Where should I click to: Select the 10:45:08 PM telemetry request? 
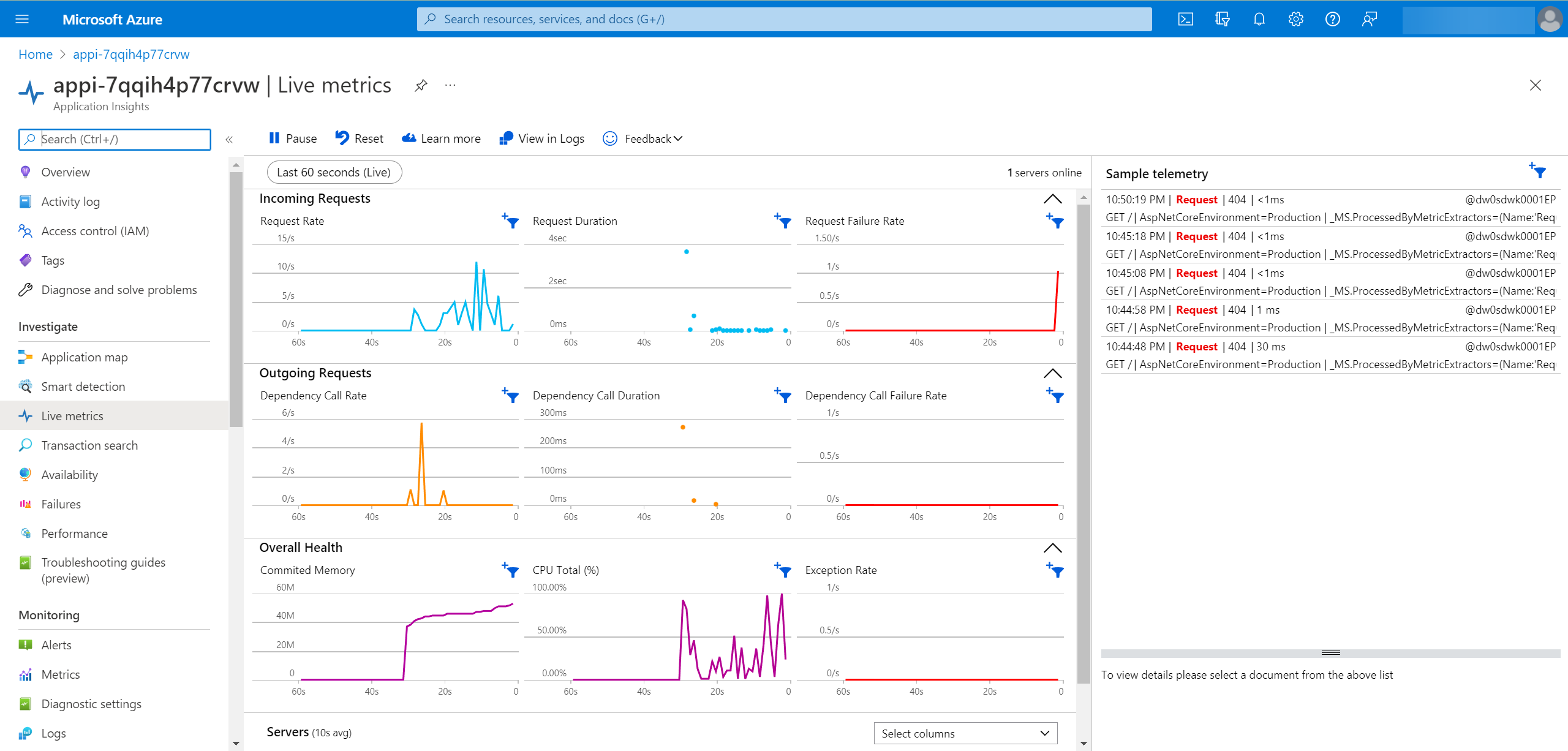pyautogui.click(x=1330, y=282)
